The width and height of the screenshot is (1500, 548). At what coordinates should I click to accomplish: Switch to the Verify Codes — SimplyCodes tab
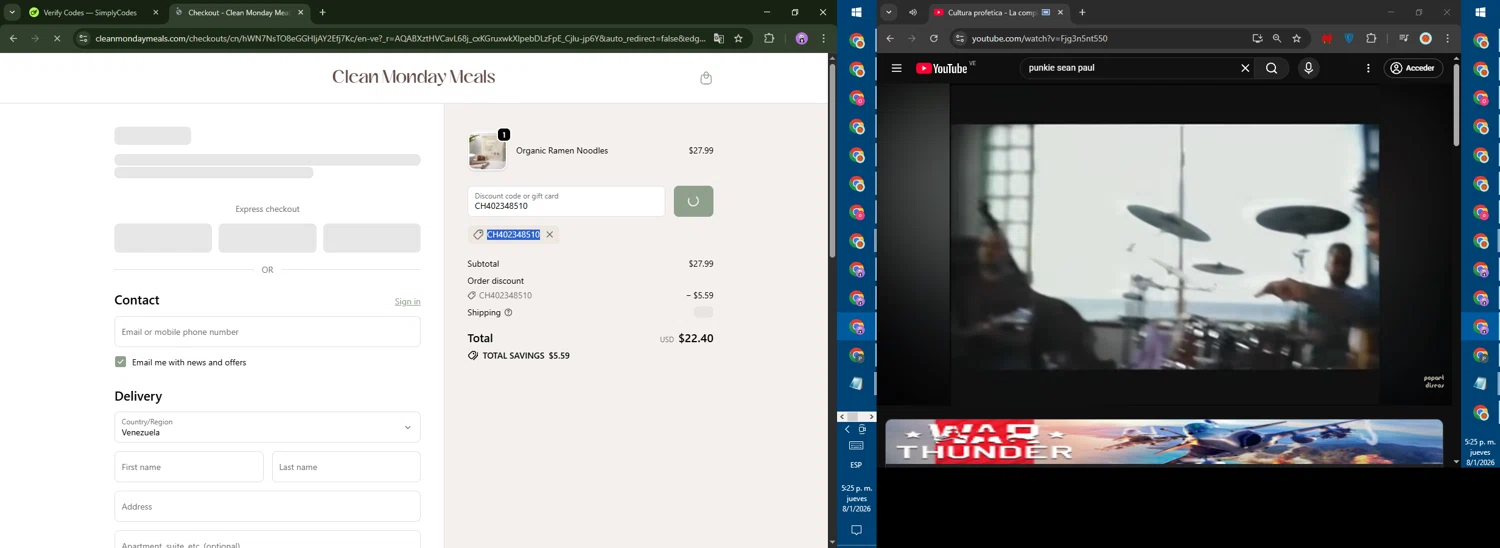click(x=90, y=13)
